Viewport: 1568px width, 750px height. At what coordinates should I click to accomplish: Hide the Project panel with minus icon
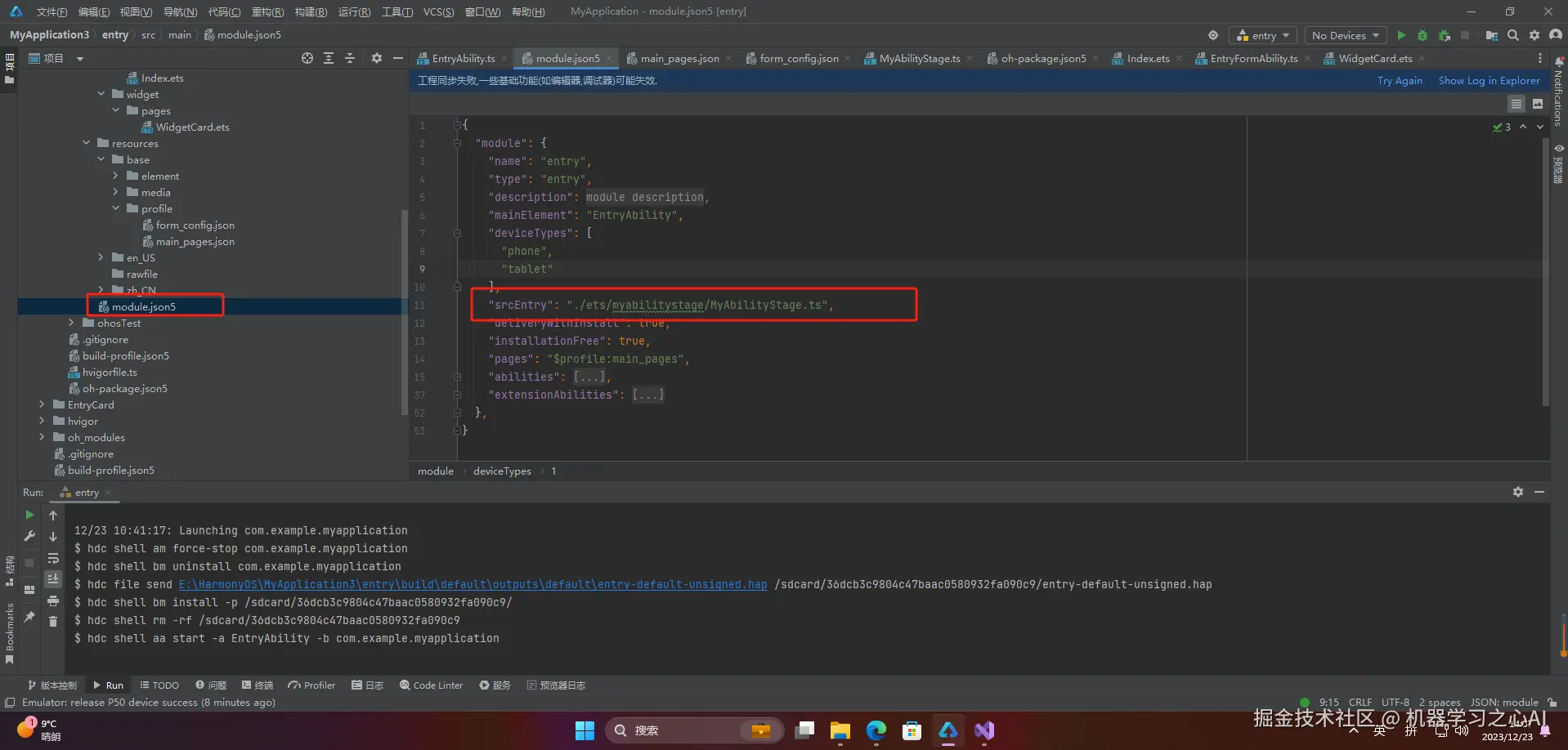(398, 58)
